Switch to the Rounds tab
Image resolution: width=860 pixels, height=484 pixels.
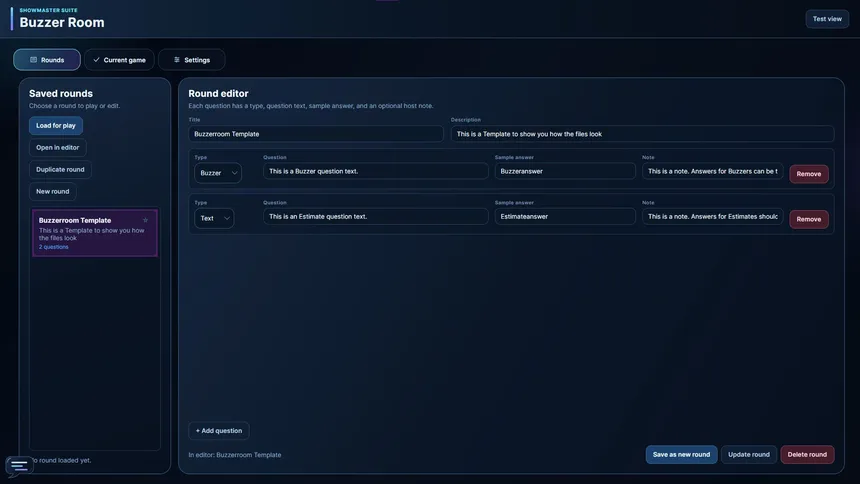tap(47, 60)
